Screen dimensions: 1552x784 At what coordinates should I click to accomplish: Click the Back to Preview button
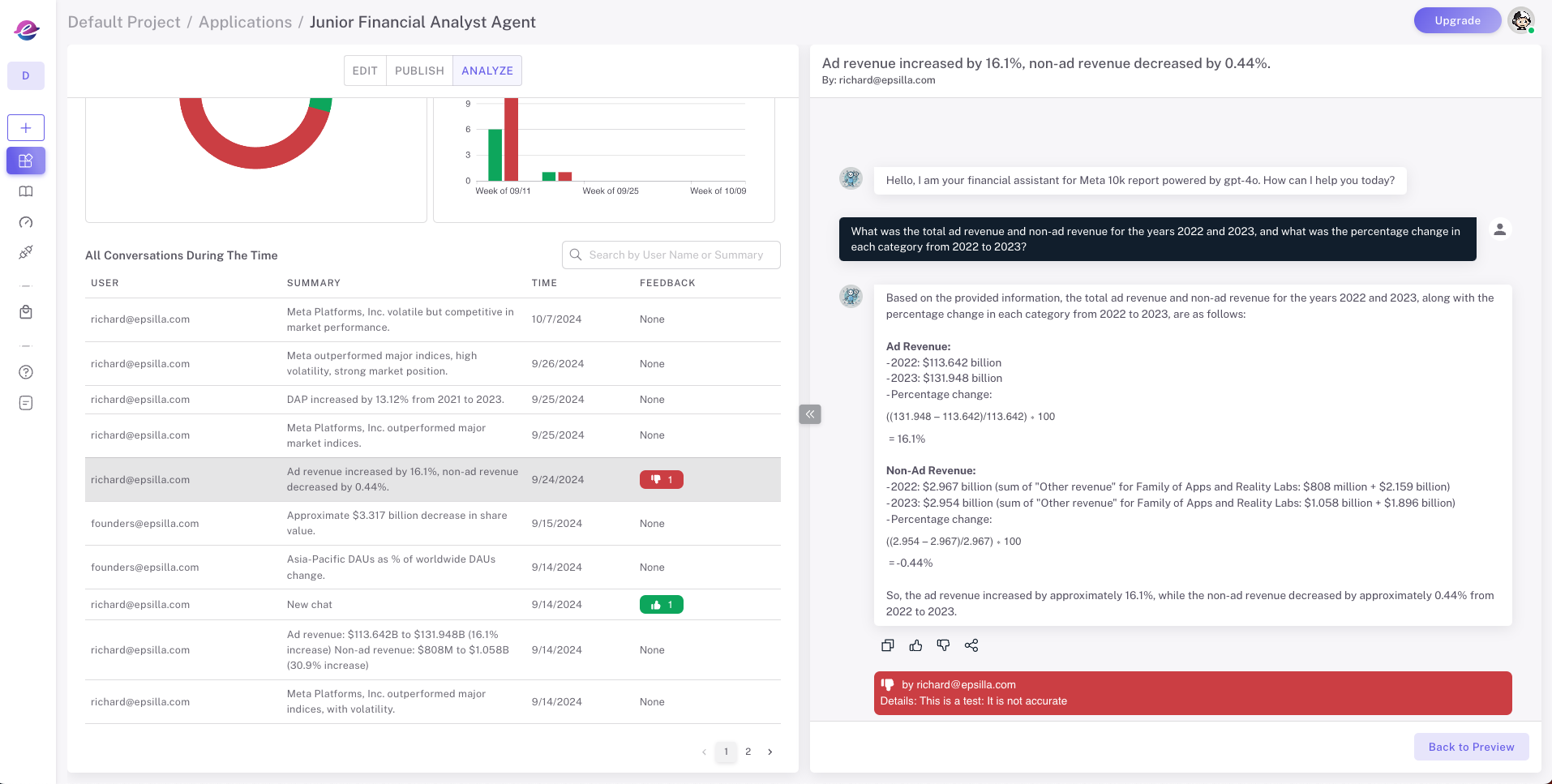[1471, 747]
